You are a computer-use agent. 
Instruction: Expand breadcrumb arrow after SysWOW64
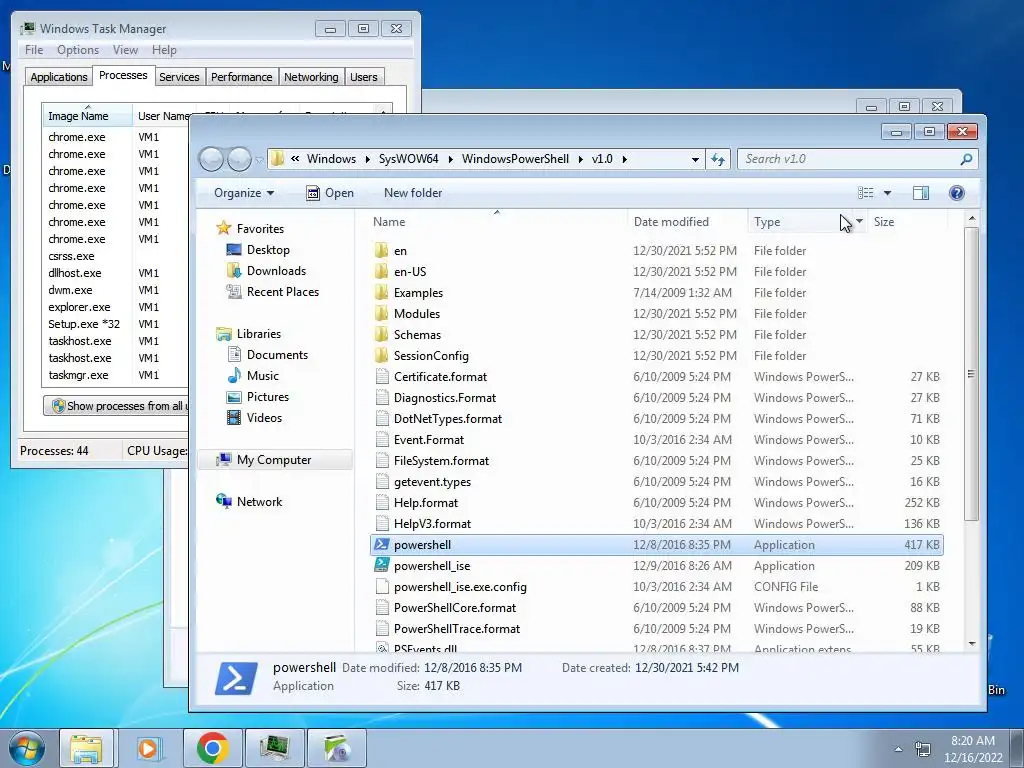(x=451, y=159)
